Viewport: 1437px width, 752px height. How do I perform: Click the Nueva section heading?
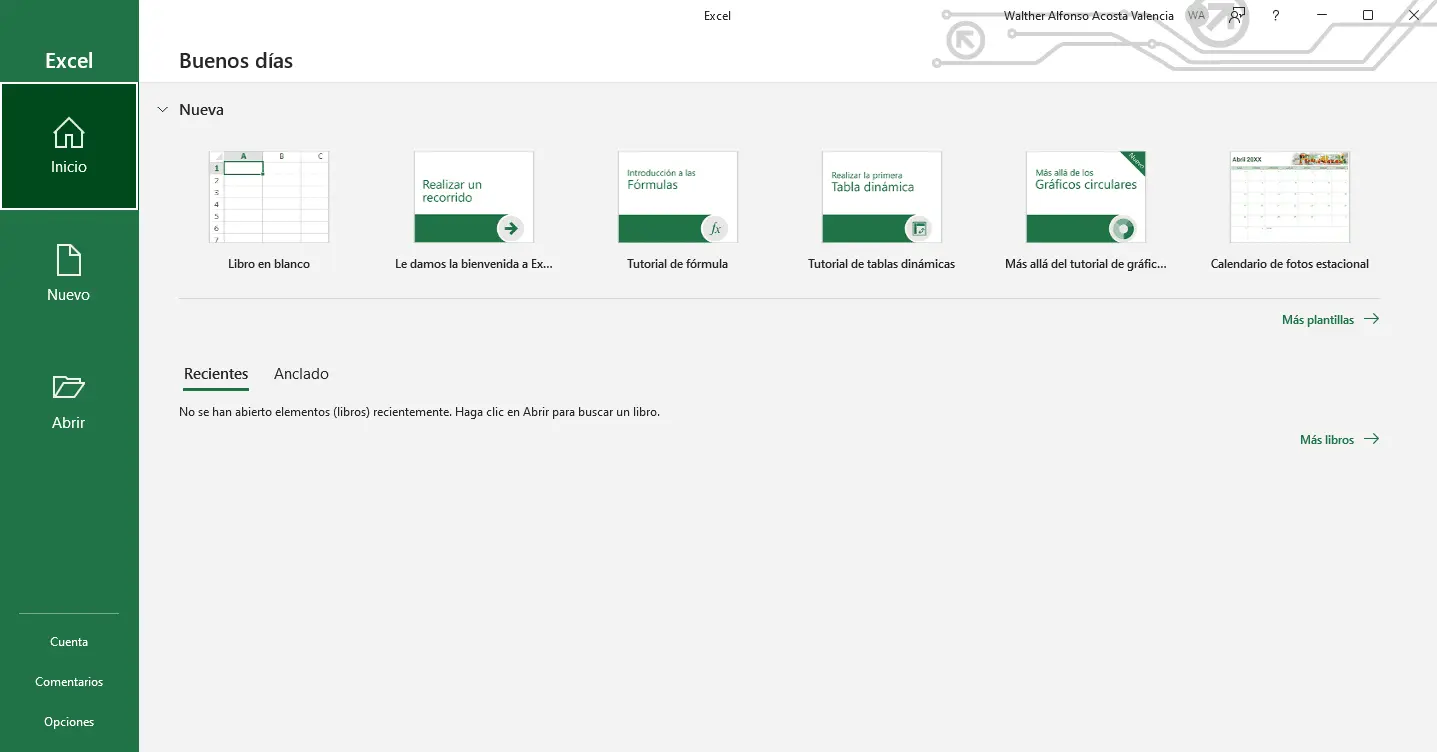[201, 110]
